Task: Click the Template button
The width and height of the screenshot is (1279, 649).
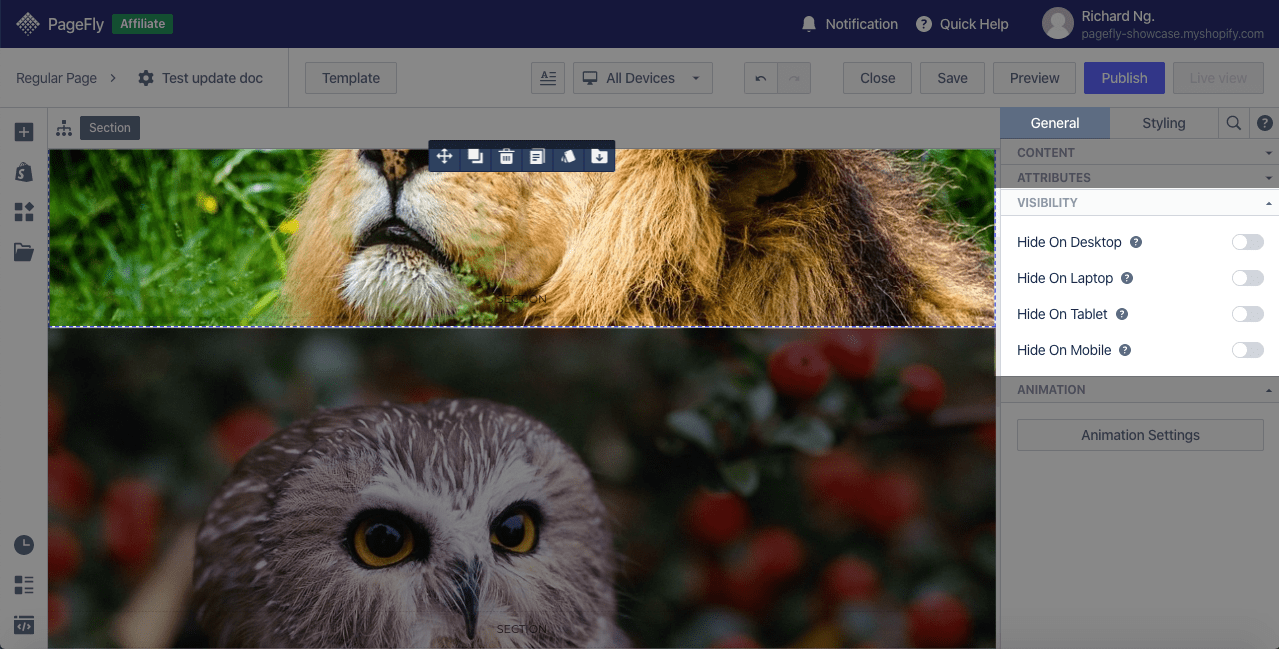Action: pos(351,78)
